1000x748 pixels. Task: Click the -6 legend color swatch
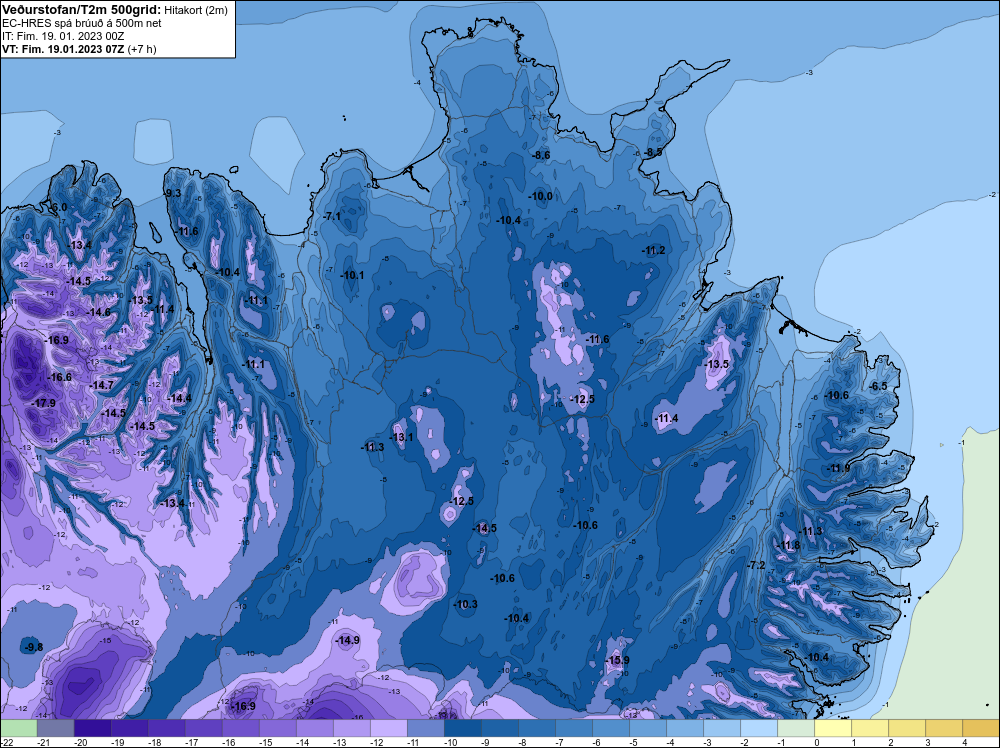(610, 728)
